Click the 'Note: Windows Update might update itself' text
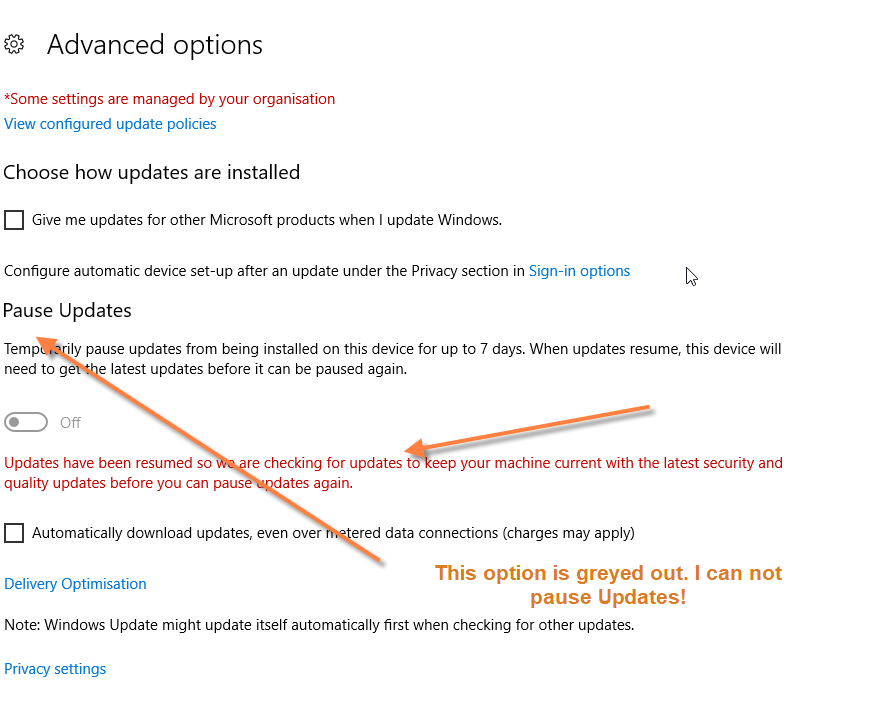This screenshot has width=895, height=704. click(319, 625)
